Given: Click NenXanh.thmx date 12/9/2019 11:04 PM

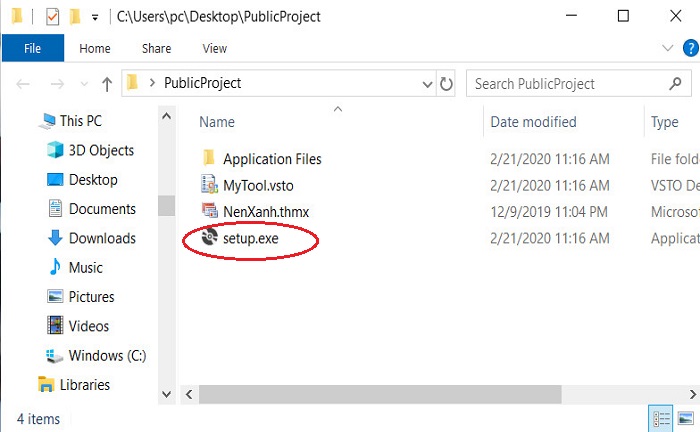Looking at the screenshot, I should coord(549,212).
